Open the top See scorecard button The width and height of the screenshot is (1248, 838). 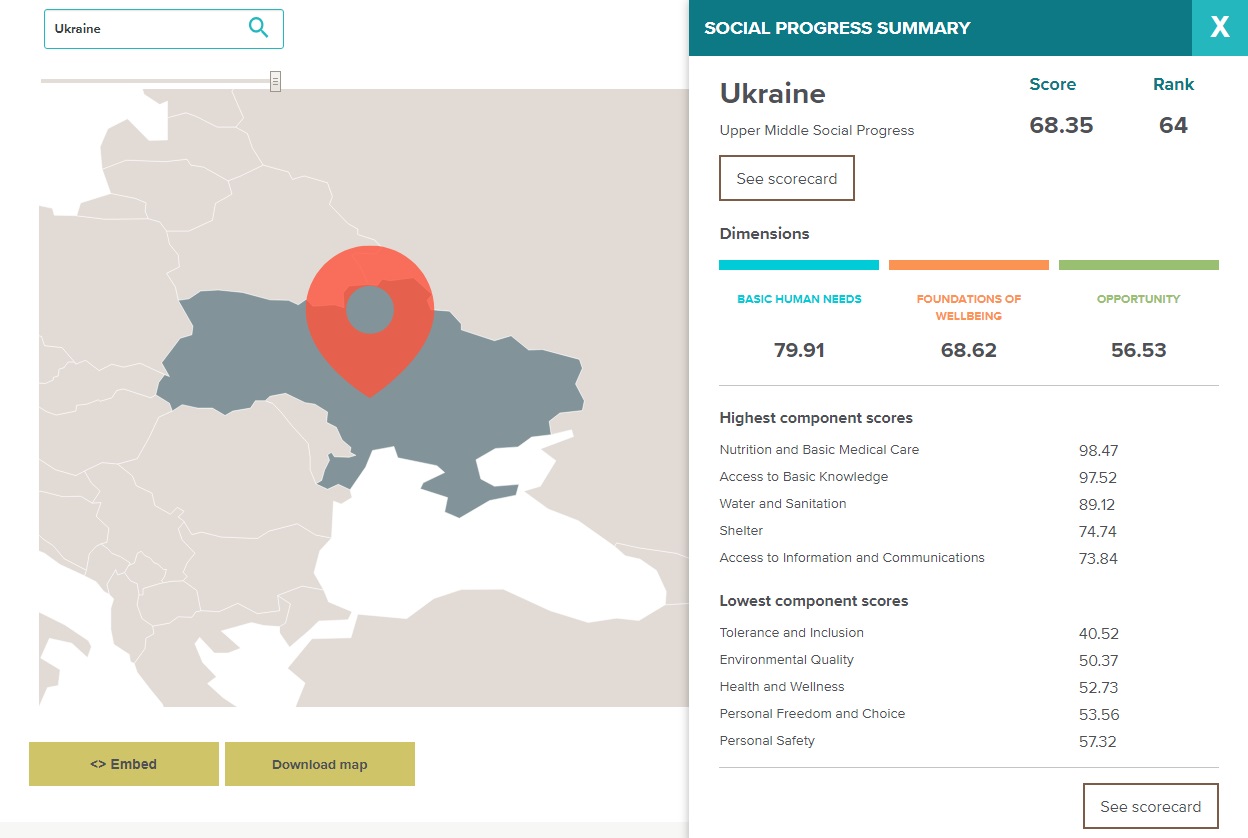click(x=786, y=179)
